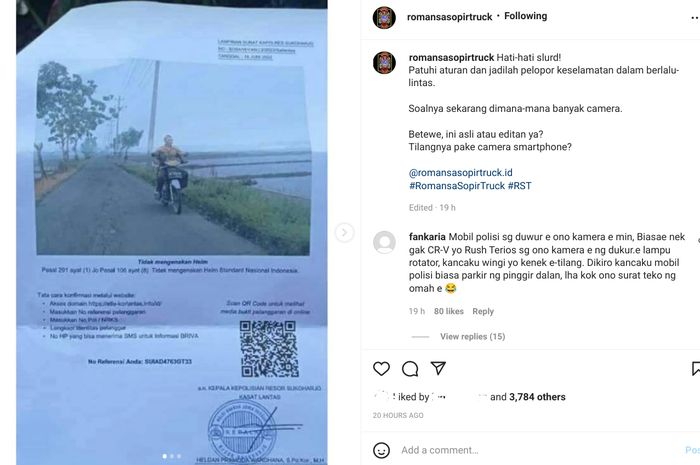View 80 likes on fankaria's comment
The width and height of the screenshot is (700, 465).
pyautogui.click(x=449, y=311)
